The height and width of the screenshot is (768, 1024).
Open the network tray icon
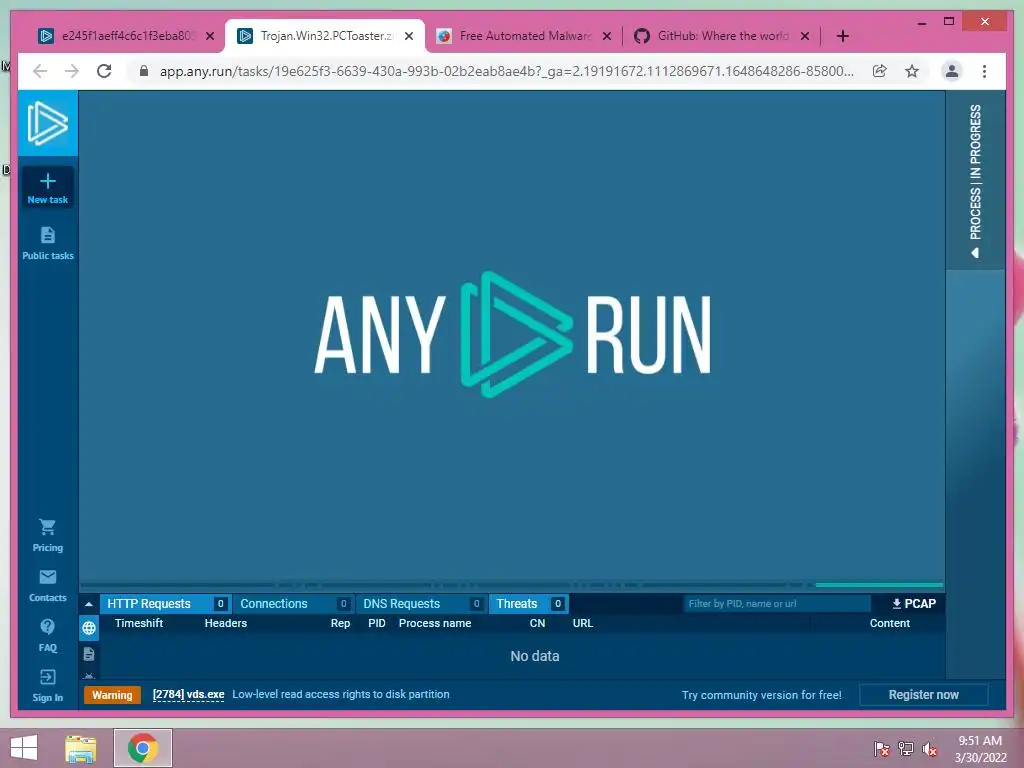tap(906, 749)
